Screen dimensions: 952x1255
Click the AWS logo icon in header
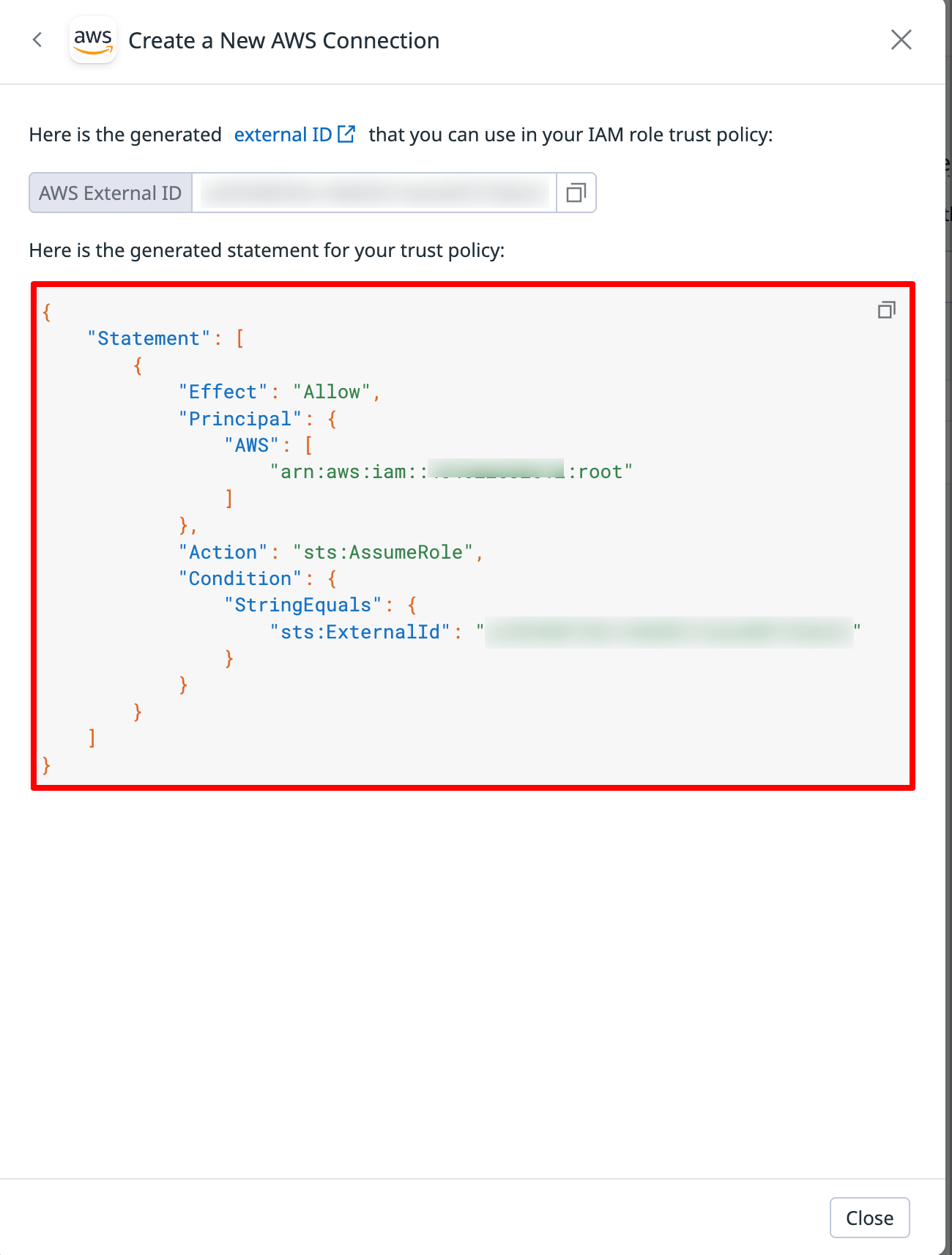click(93, 40)
